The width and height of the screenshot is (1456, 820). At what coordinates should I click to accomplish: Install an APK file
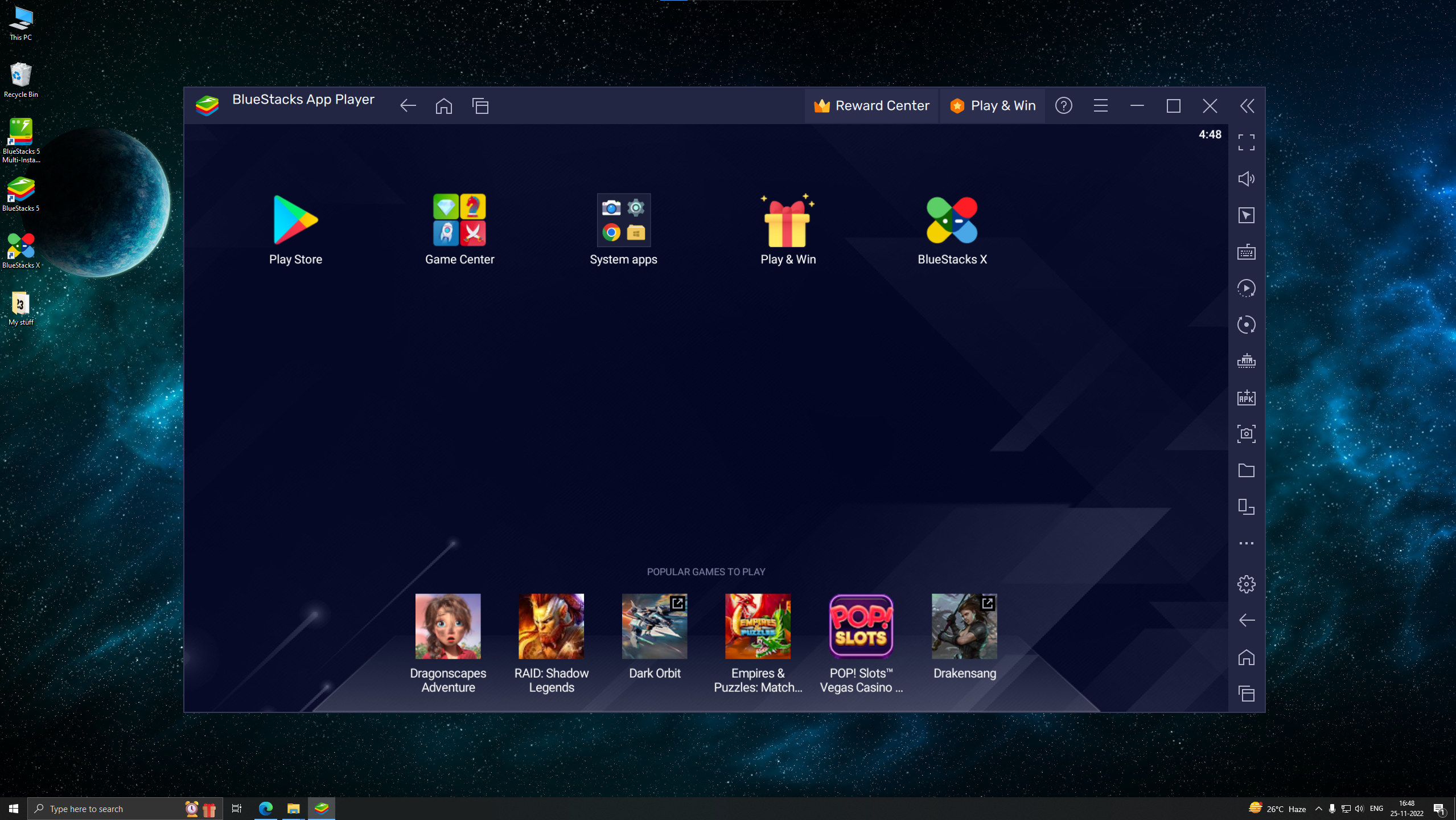click(x=1246, y=397)
